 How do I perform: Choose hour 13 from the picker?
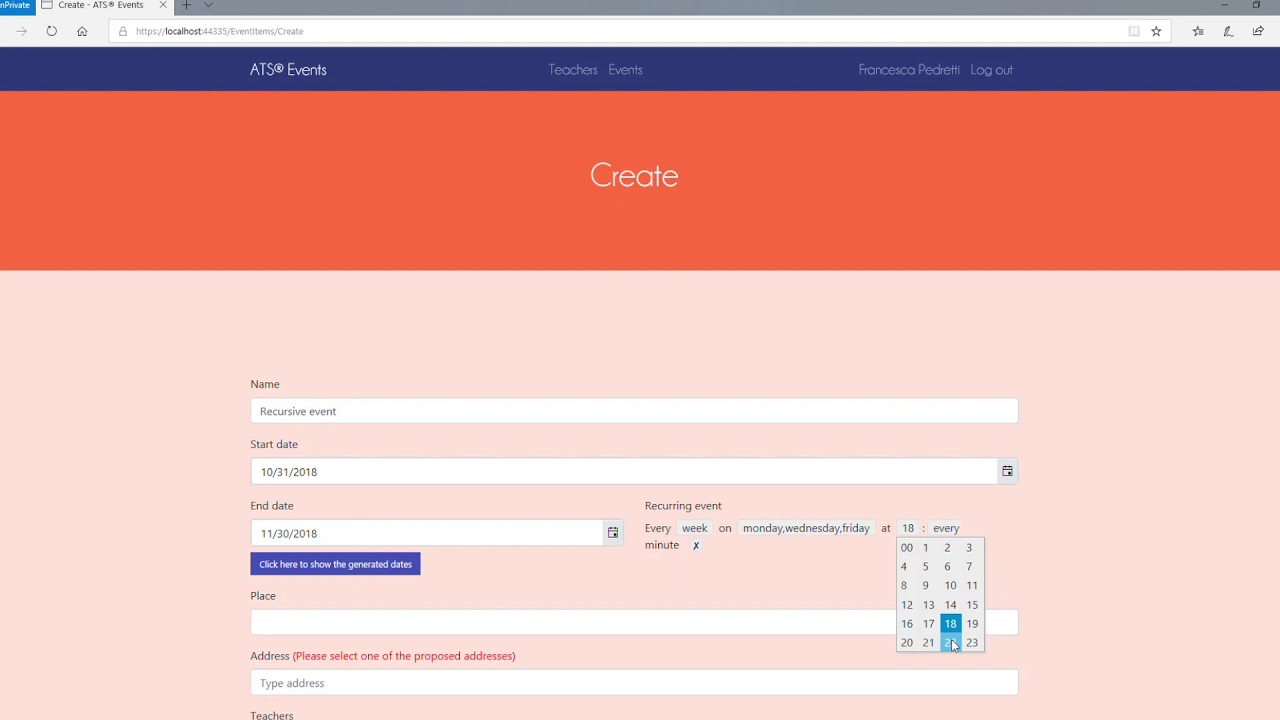click(x=928, y=605)
